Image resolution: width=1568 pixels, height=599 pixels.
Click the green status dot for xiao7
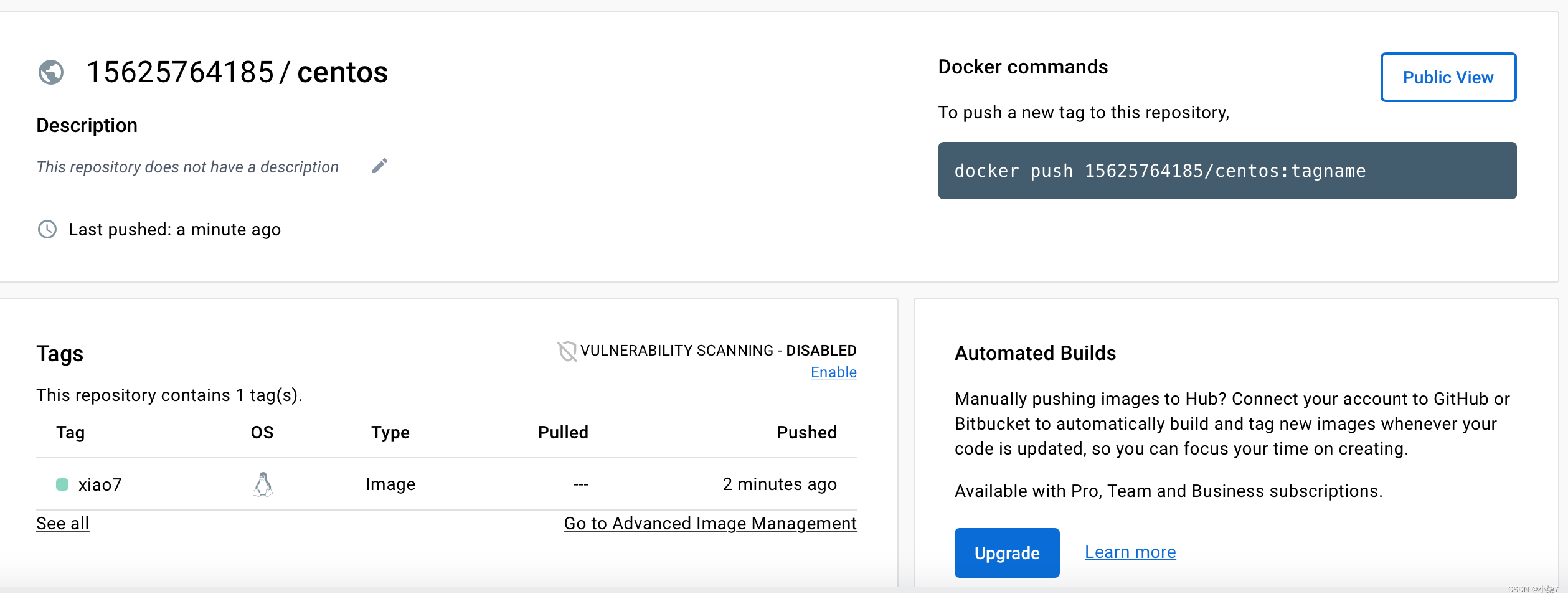[x=62, y=484]
